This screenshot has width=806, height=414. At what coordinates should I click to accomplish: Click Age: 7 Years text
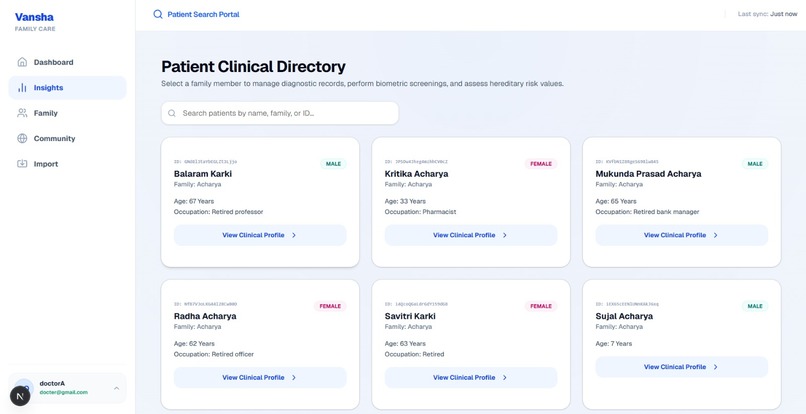coord(614,344)
